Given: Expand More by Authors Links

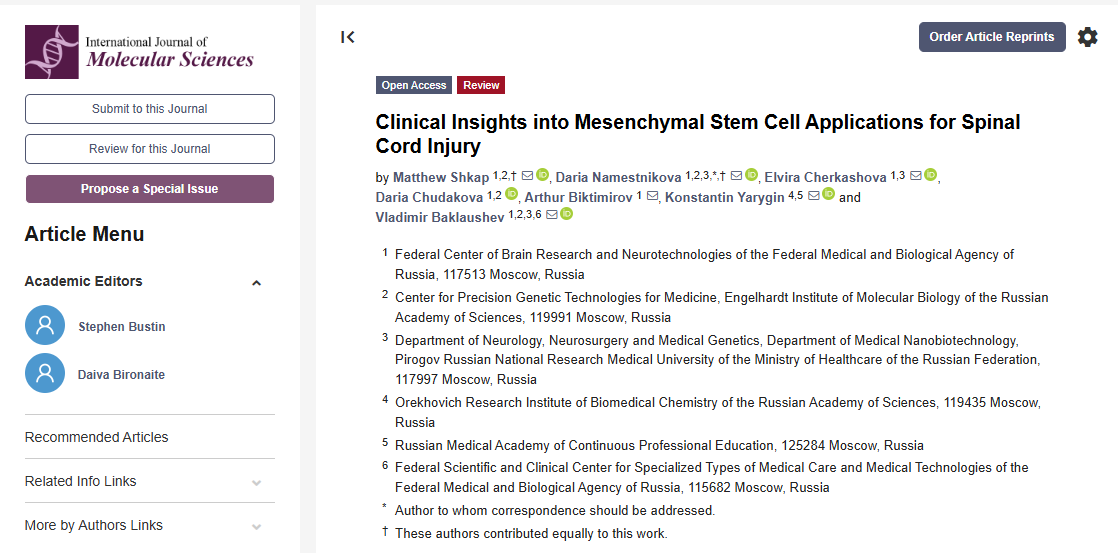Looking at the screenshot, I should pos(257,526).
